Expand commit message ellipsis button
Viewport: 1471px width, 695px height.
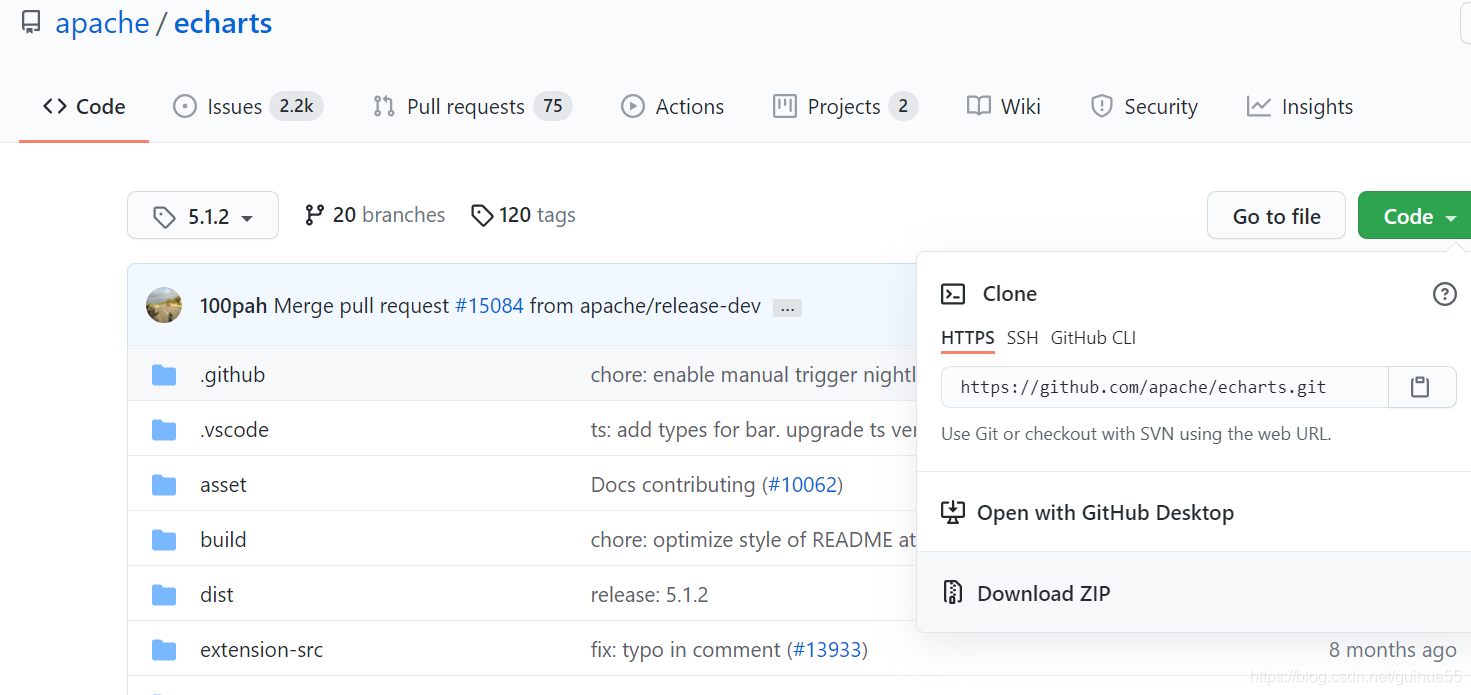point(788,307)
